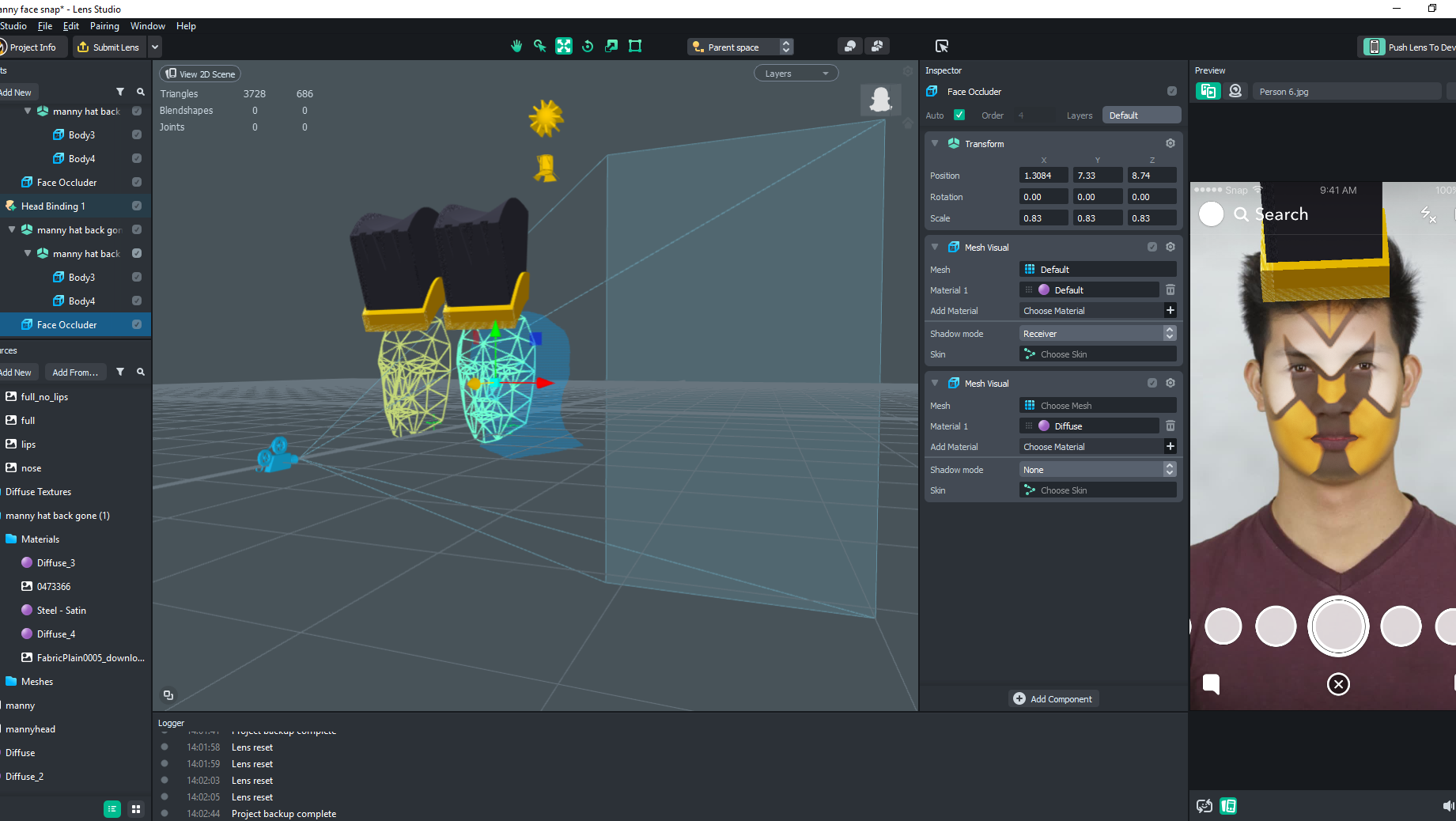Collapse the Transform section
1456x821 pixels.
click(x=935, y=143)
